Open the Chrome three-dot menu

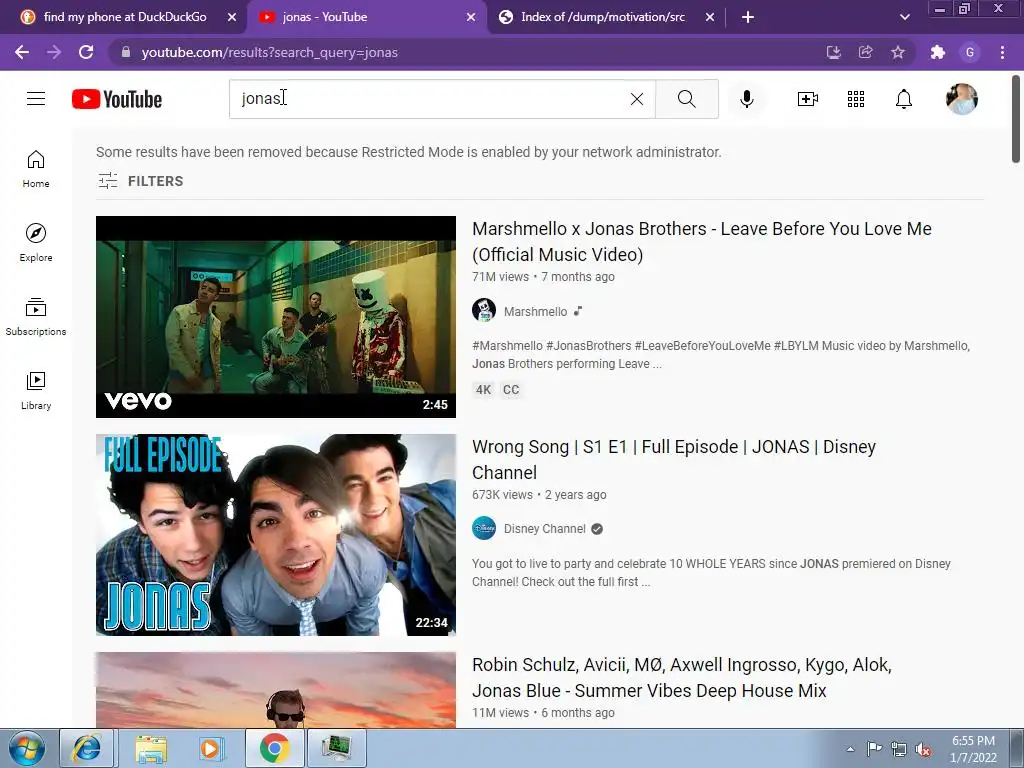click(x=1002, y=52)
